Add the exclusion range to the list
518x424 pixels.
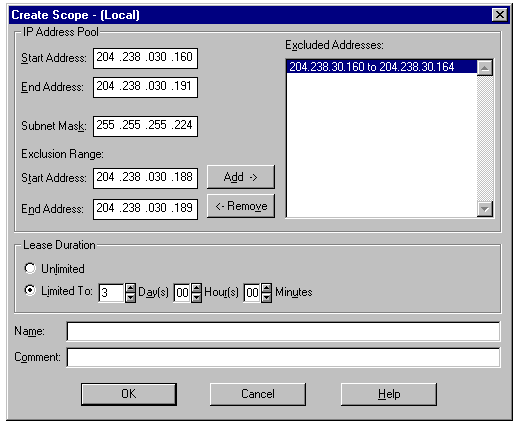point(241,177)
